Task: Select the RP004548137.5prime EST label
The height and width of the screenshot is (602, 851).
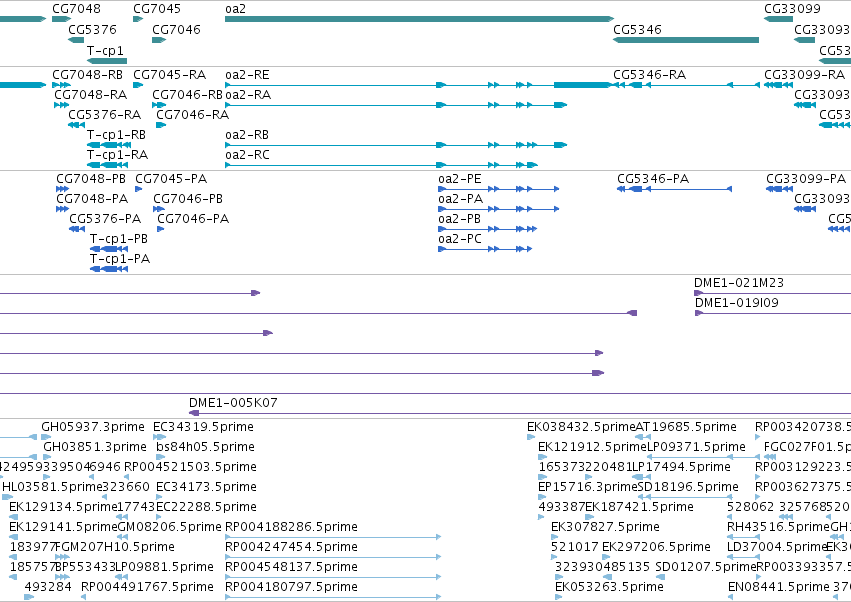Action: click(291, 567)
